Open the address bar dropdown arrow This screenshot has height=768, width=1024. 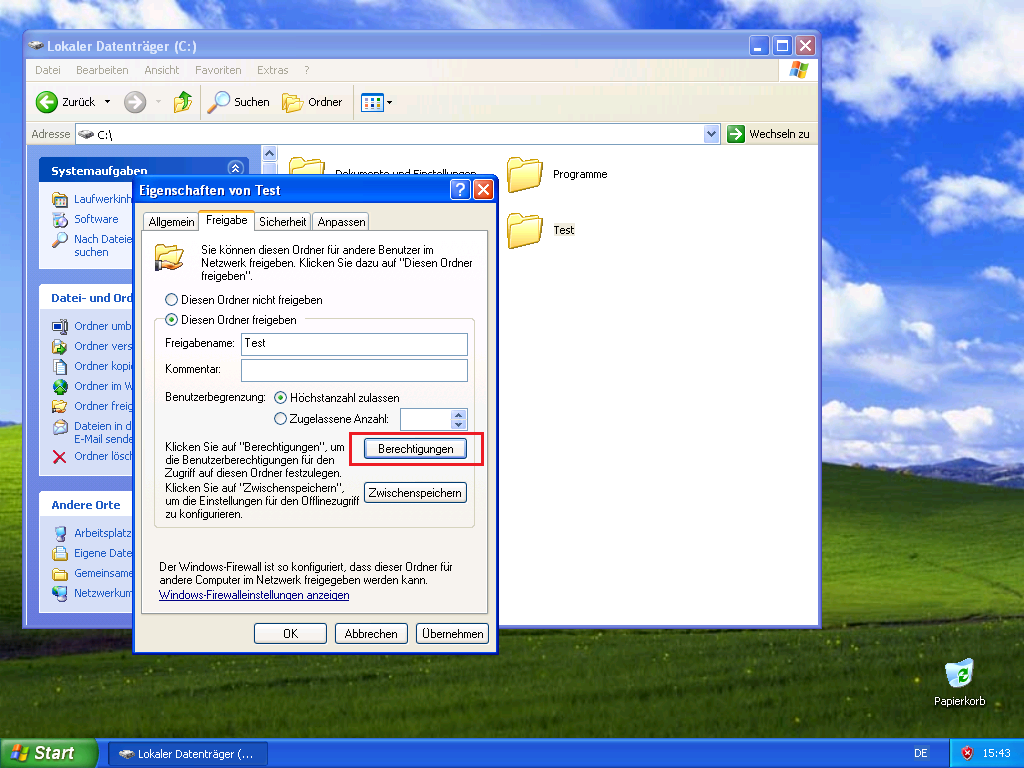711,134
